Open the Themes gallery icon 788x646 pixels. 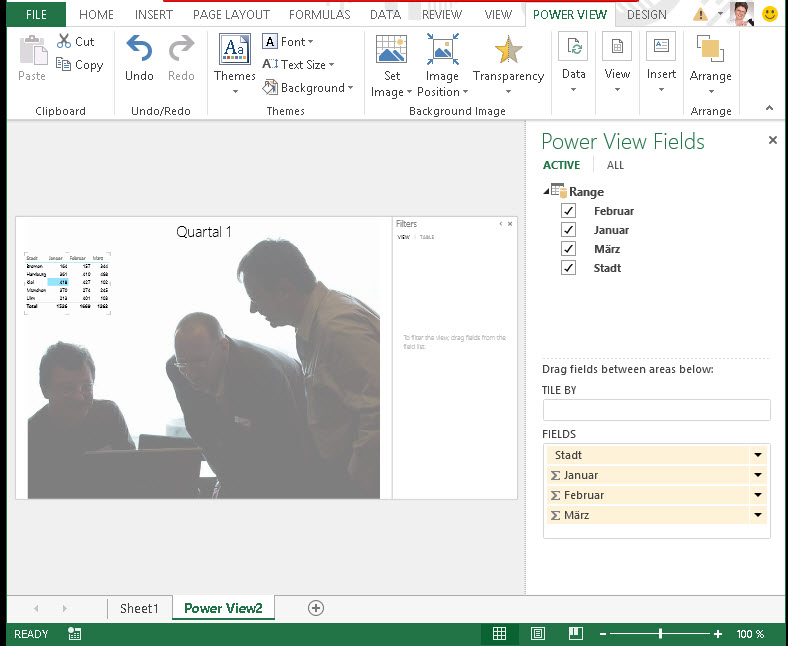point(234,49)
